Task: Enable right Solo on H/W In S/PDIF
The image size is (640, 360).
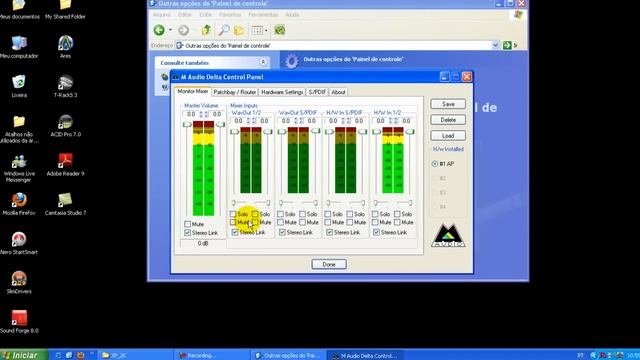Action: coord(350,214)
